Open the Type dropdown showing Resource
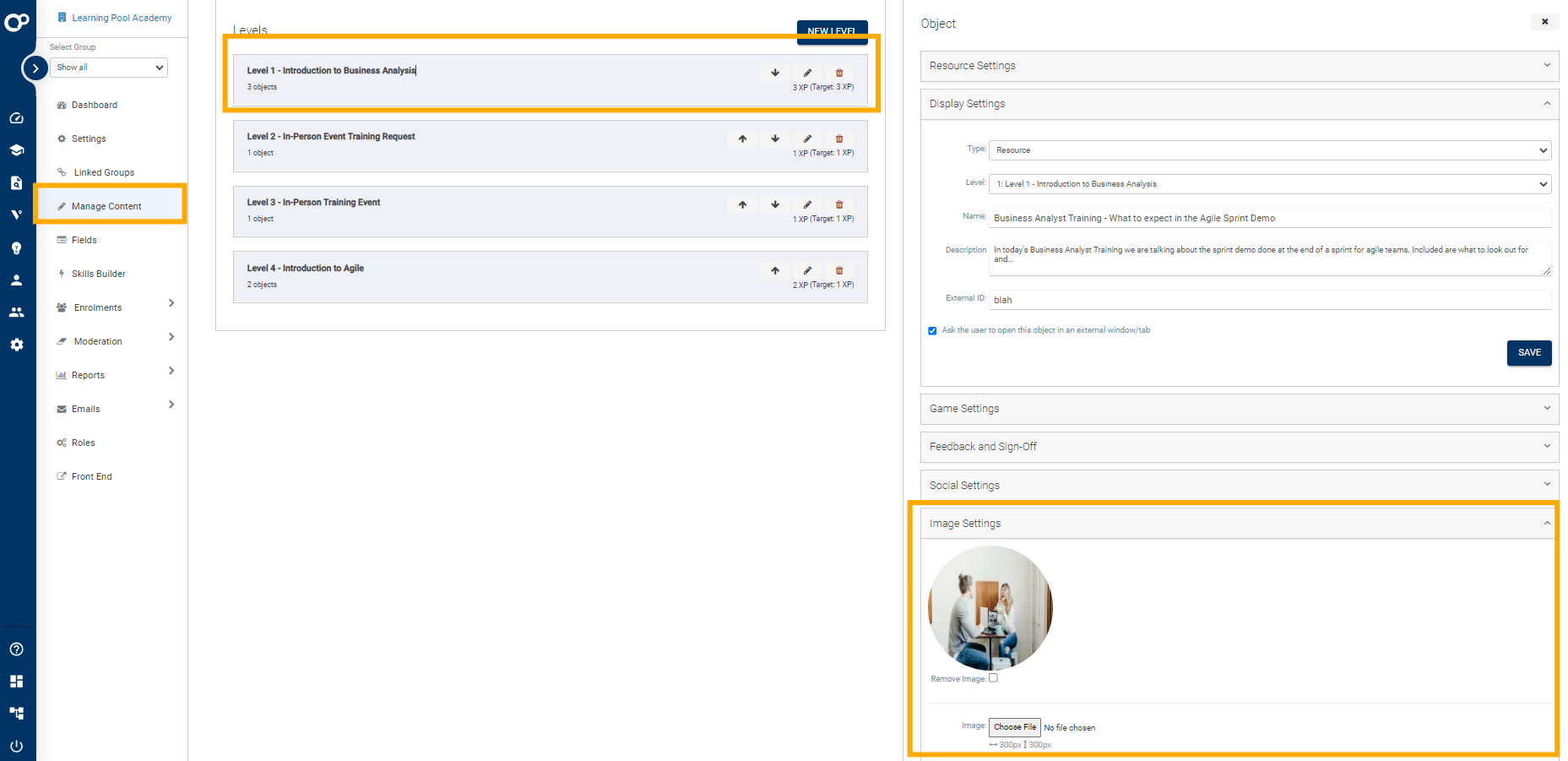1568x761 pixels. tap(1270, 150)
